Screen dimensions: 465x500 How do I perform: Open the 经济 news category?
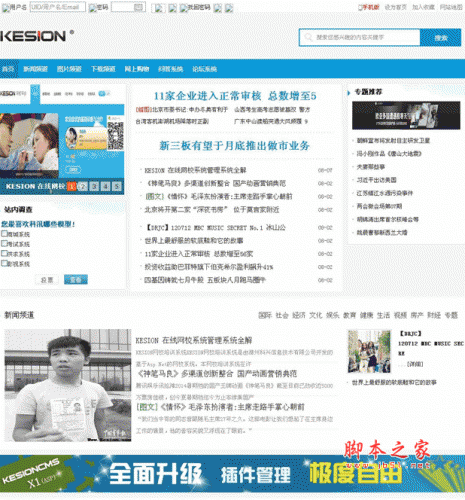point(299,315)
